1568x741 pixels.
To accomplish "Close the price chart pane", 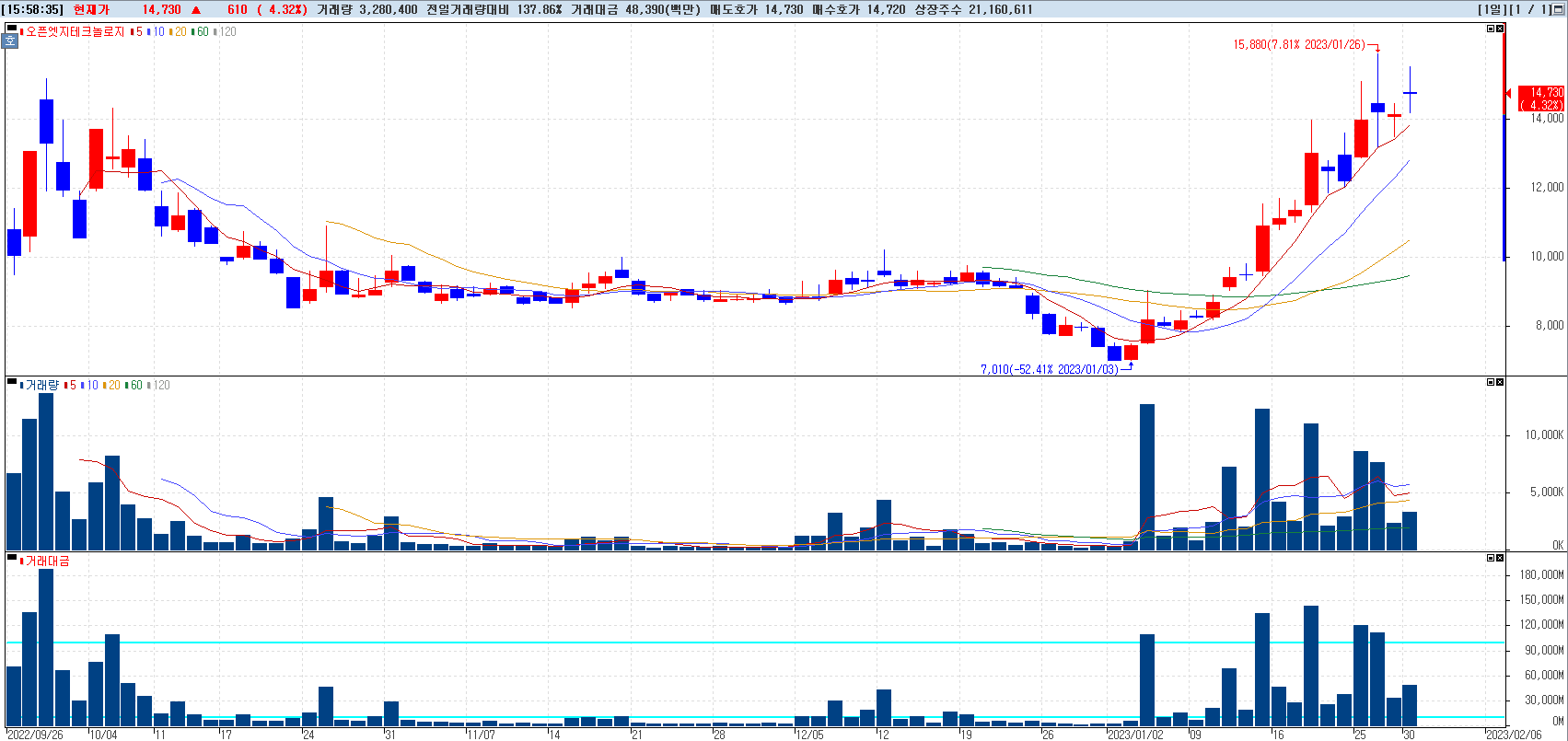I will point(1500,29).
